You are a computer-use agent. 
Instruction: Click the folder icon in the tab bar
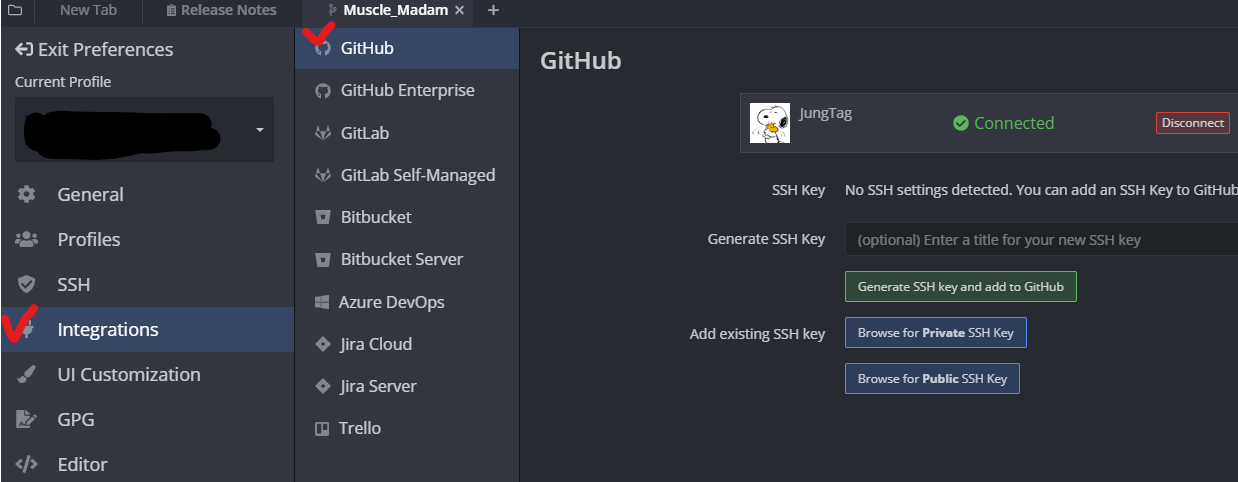point(15,11)
